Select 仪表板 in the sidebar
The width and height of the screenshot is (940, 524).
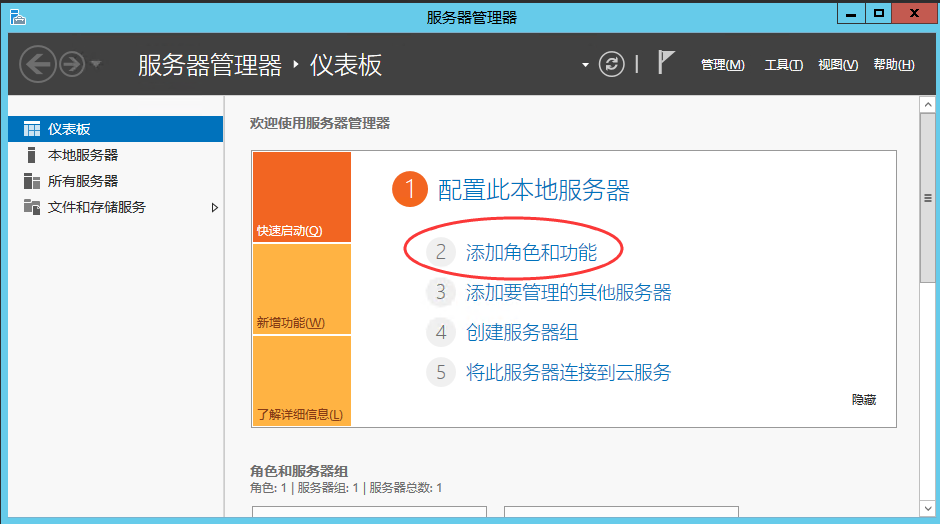[116, 129]
